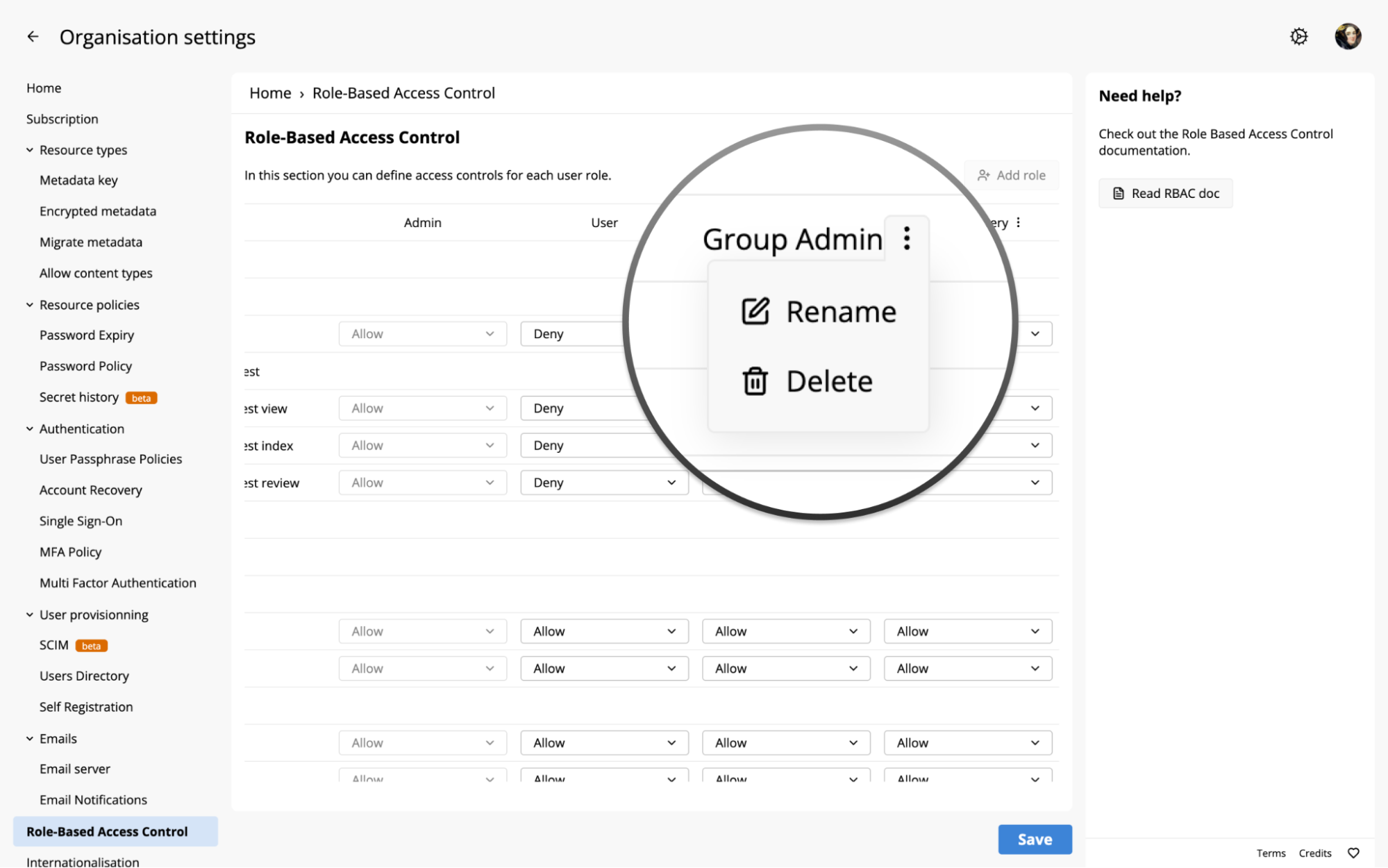Viewport: 1388px width, 868px height.
Task: Click the Add role button
Action: click(x=1011, y=176)
